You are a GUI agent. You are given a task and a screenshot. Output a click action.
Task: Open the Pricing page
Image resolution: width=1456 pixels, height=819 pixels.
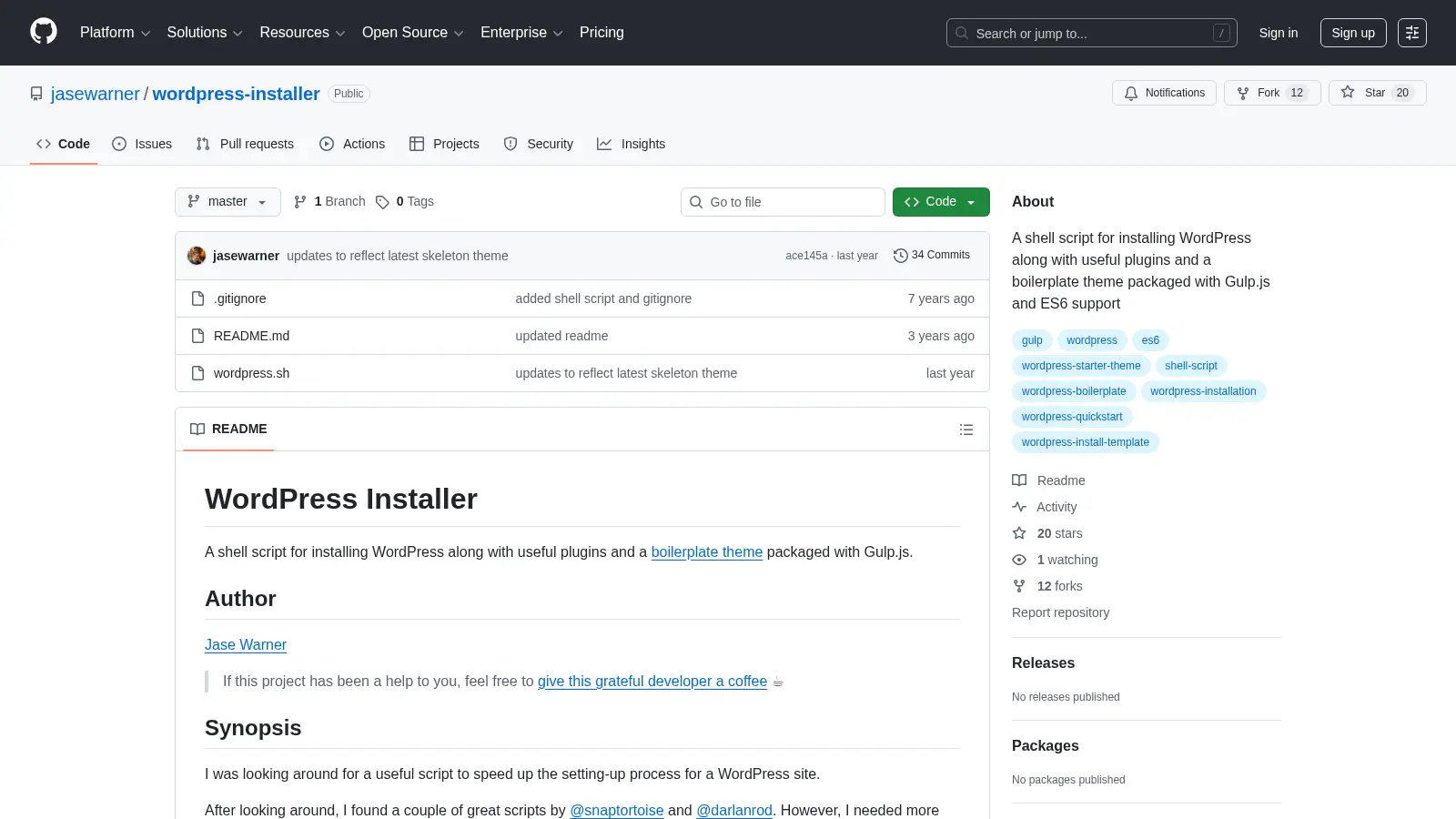point(602,33)
